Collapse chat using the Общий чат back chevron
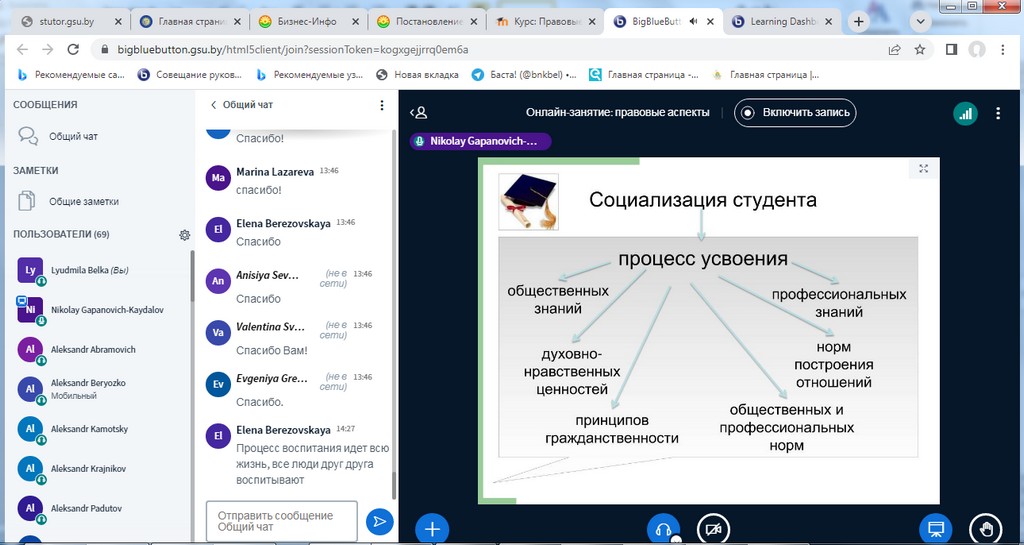 point(212,105)
